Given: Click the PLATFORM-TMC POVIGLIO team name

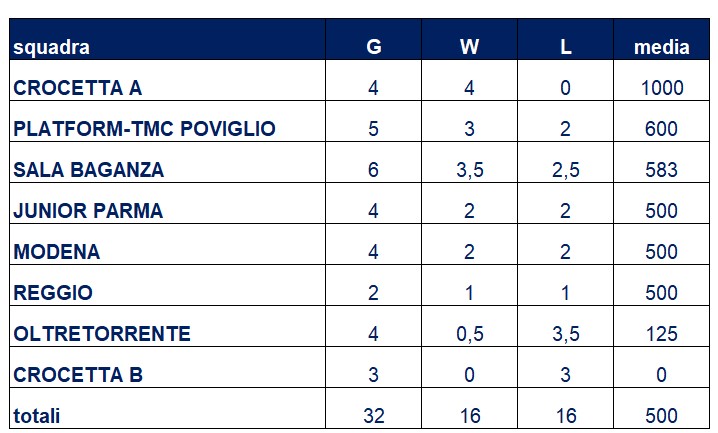Looking at the screenshot, I should pos(144,129).
